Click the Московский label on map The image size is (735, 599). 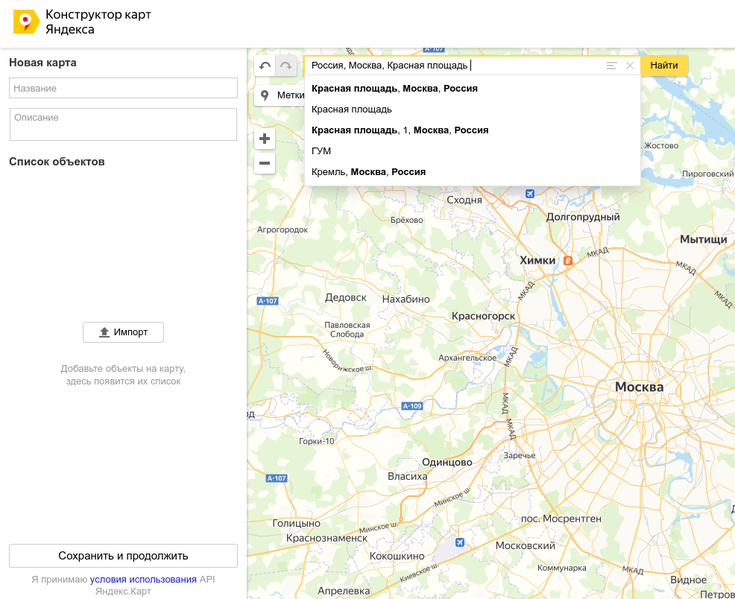(x=525, y=546)
